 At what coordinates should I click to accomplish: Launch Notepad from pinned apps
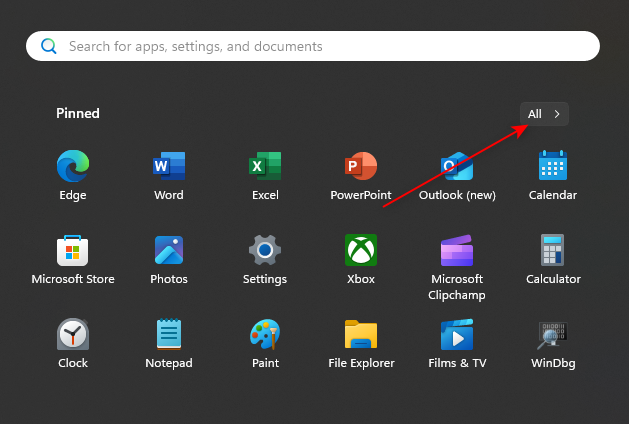169,334
